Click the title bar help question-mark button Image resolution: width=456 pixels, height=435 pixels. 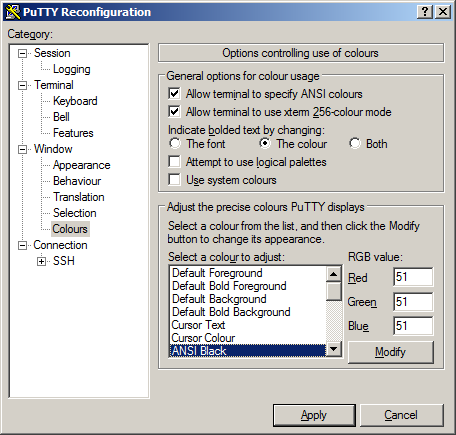point(425,12)
